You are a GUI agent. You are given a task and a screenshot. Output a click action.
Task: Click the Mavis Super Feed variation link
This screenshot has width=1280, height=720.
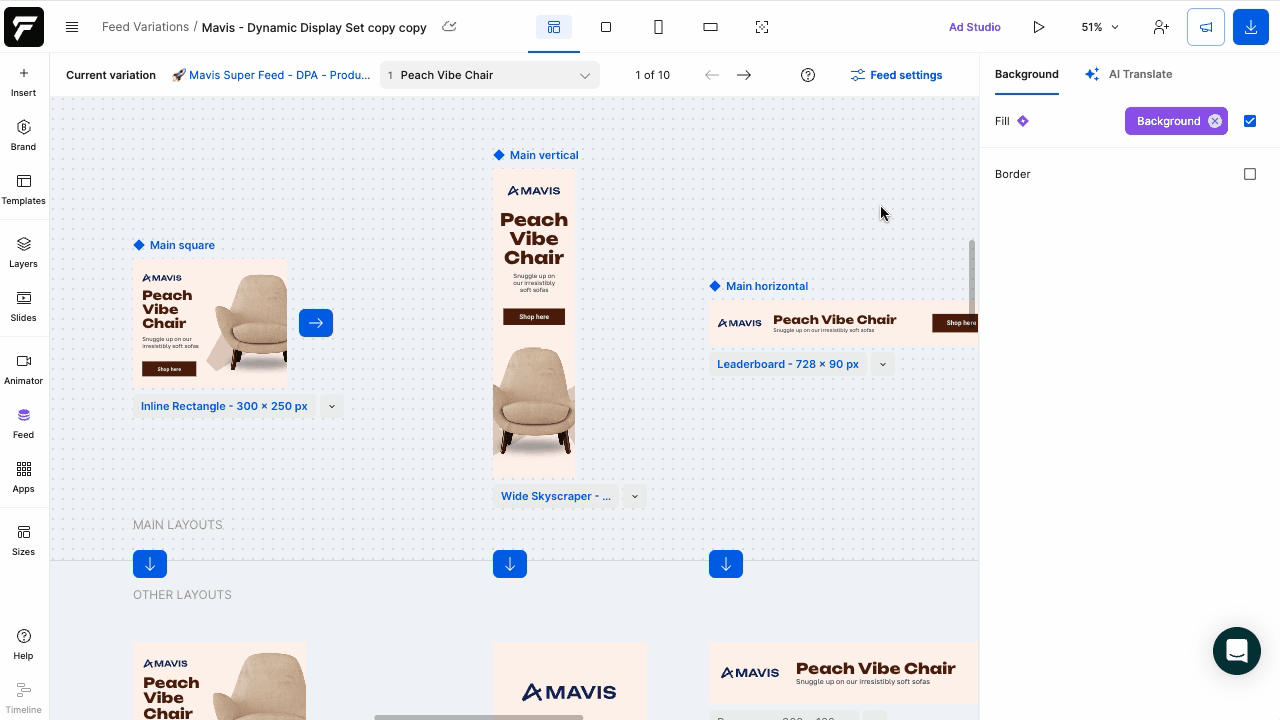click(x=271, y=75)
